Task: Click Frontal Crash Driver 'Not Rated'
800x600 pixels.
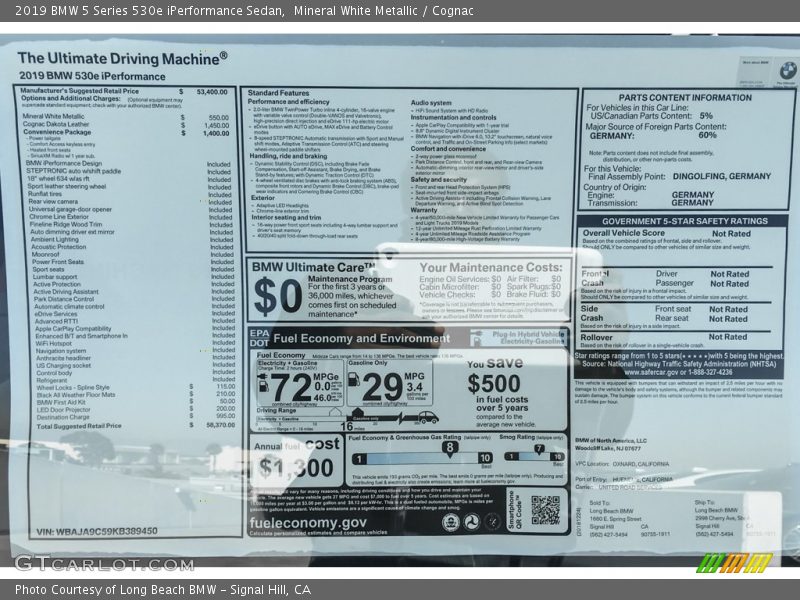Action: 730,274
